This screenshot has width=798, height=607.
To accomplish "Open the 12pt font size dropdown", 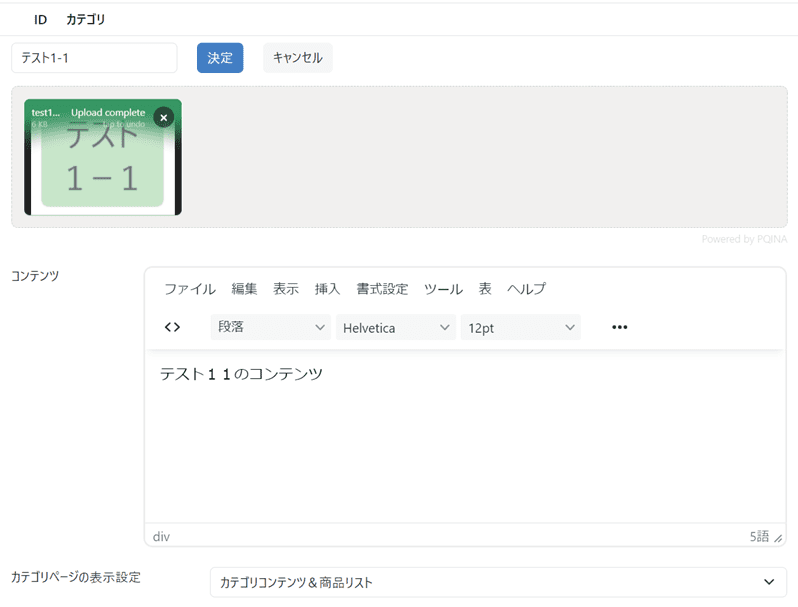I will (521, 327).
